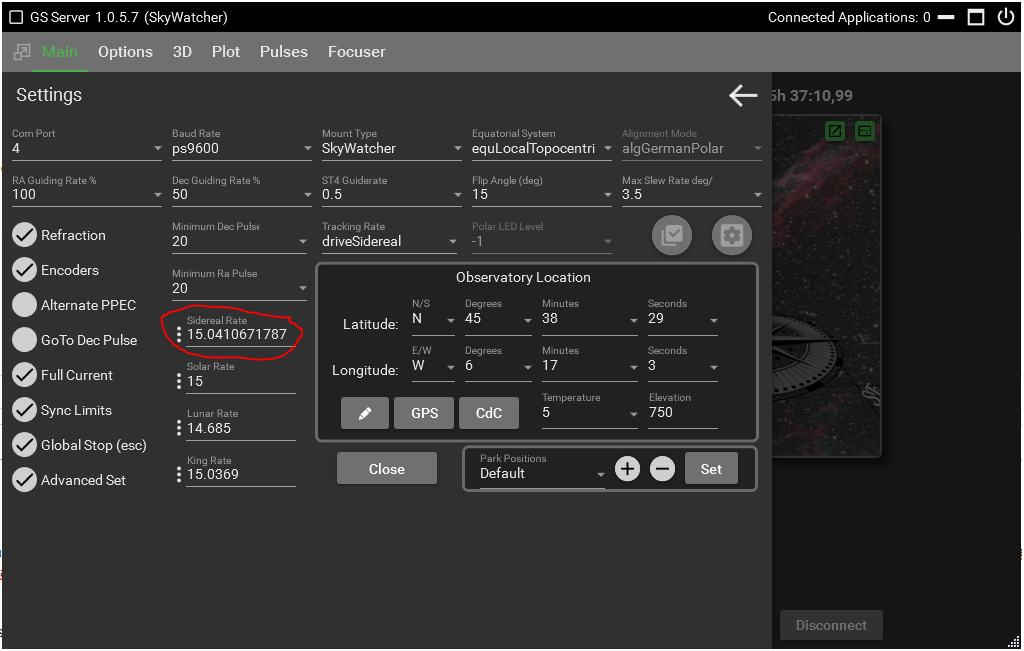Screen dimensions: 1024x651
Task: Click the power icon in title bar
Action: [1006, 17]
